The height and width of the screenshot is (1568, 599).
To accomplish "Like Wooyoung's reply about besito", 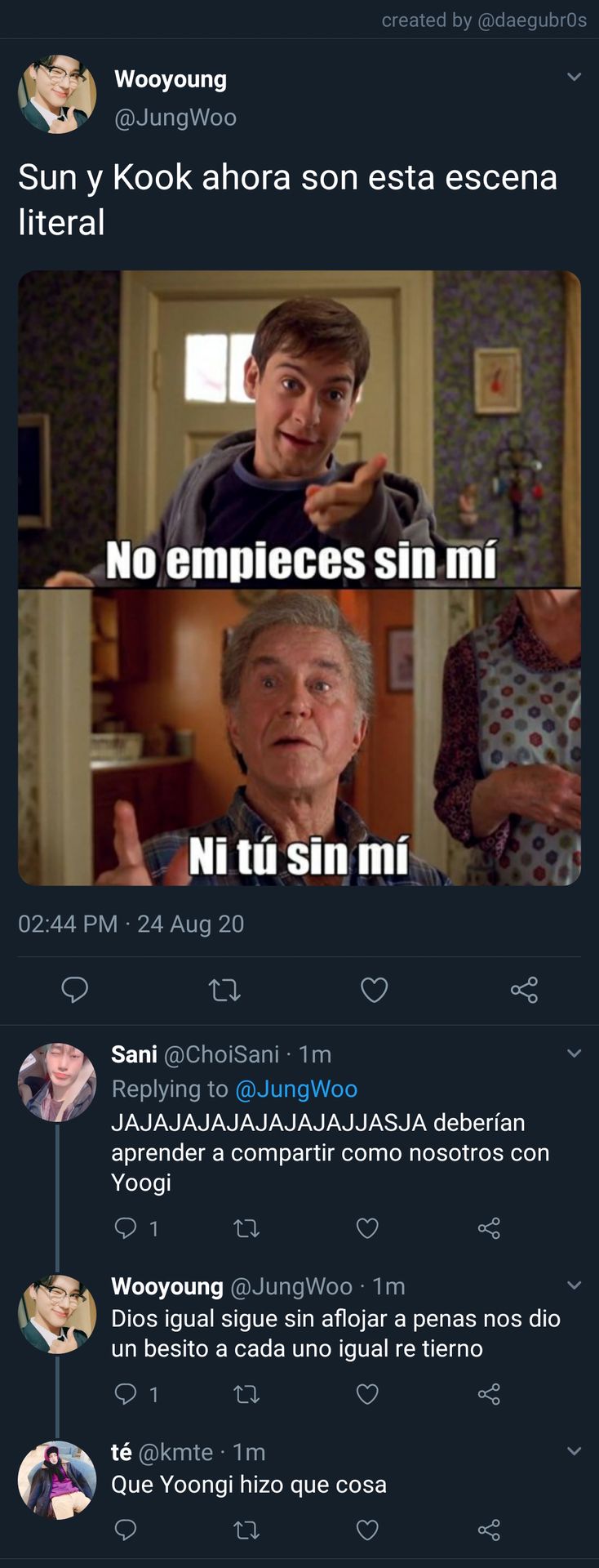I will point(367,1394).
